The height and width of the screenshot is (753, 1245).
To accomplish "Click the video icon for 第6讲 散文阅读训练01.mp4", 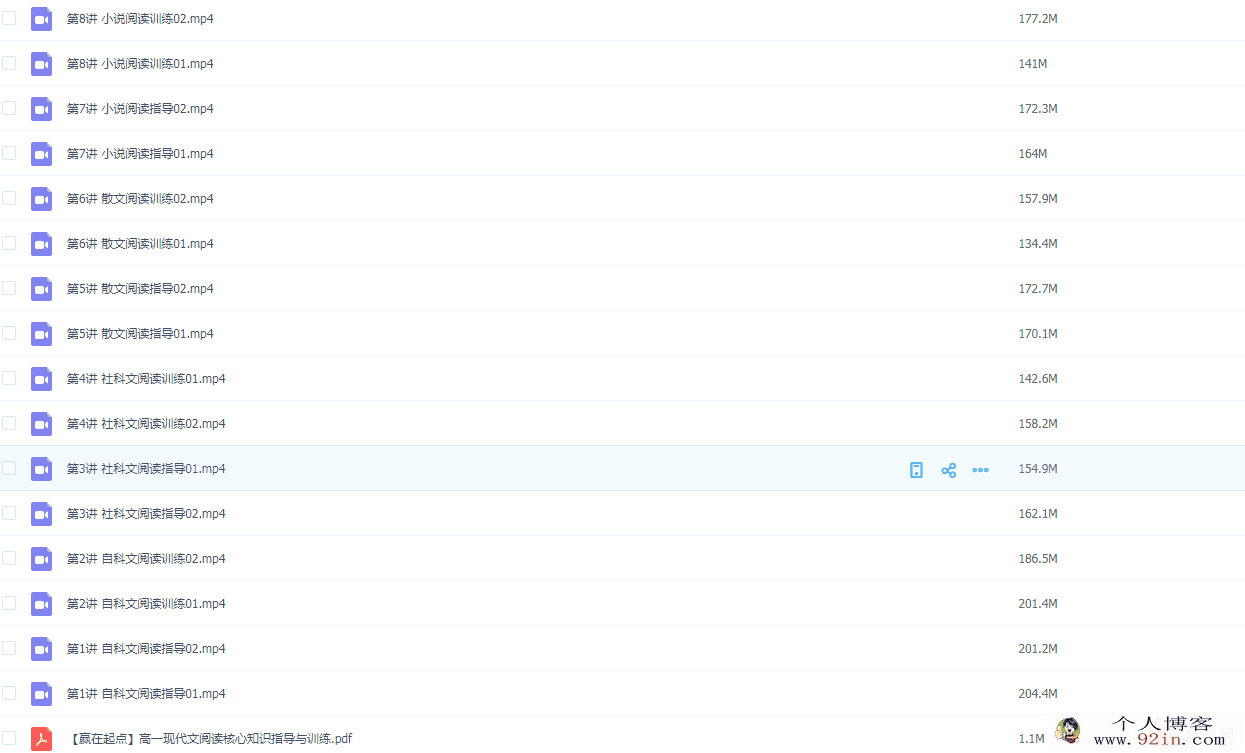I will [41, 244].
